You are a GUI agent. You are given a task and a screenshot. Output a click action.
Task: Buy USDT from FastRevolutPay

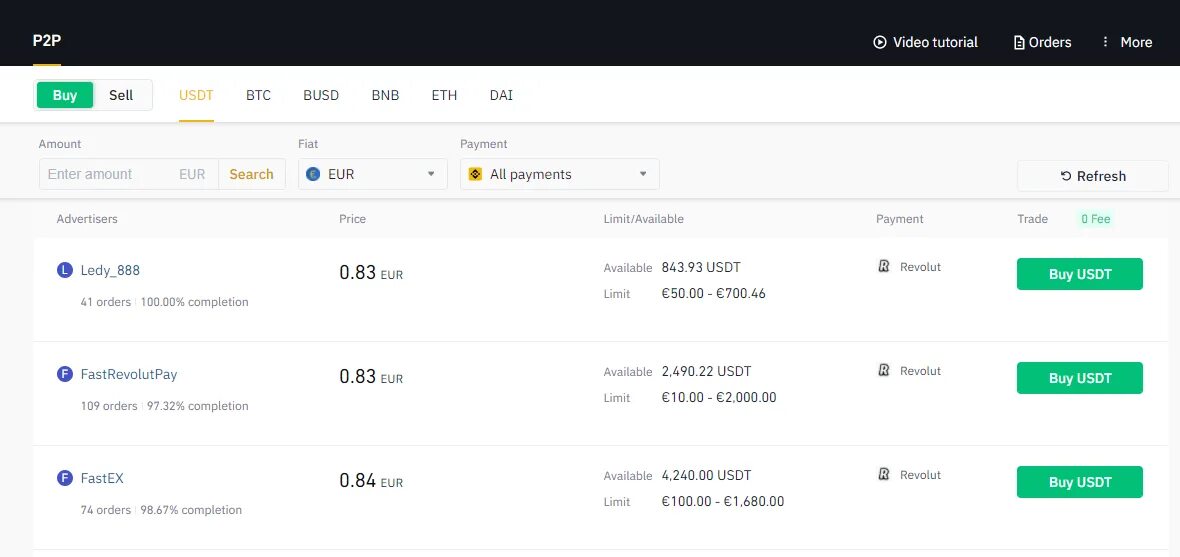pos(1080,378)
